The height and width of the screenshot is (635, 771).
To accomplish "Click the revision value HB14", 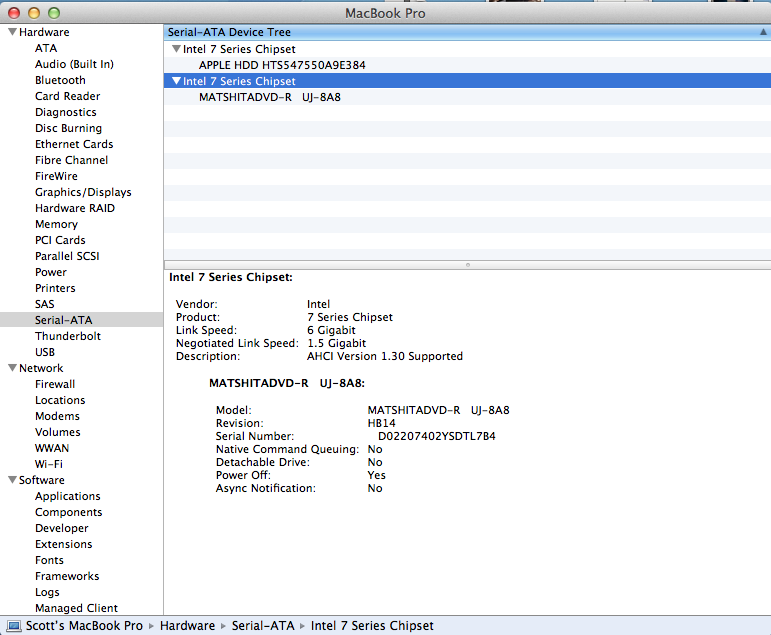I will pyautogui.click(x=382, y=423).
